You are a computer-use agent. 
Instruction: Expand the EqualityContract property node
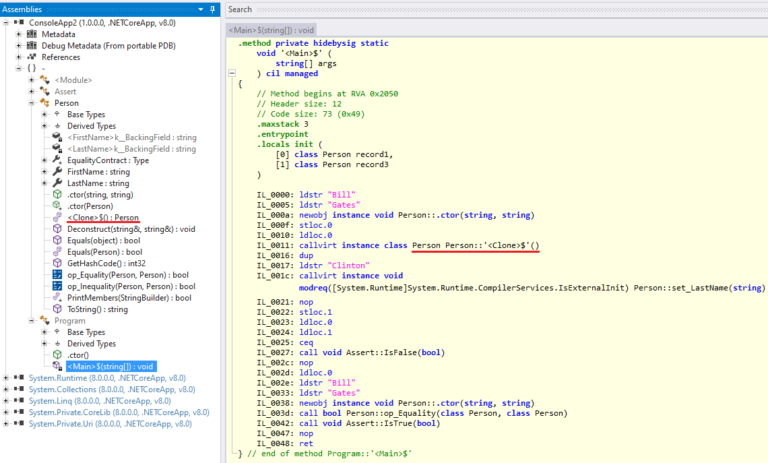[44, 160]
